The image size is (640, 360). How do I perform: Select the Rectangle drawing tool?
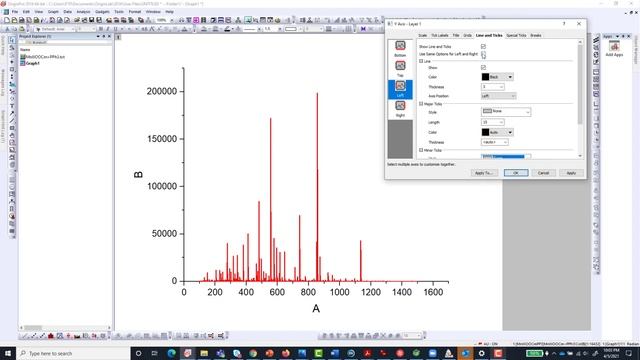(x=12, y=128)
